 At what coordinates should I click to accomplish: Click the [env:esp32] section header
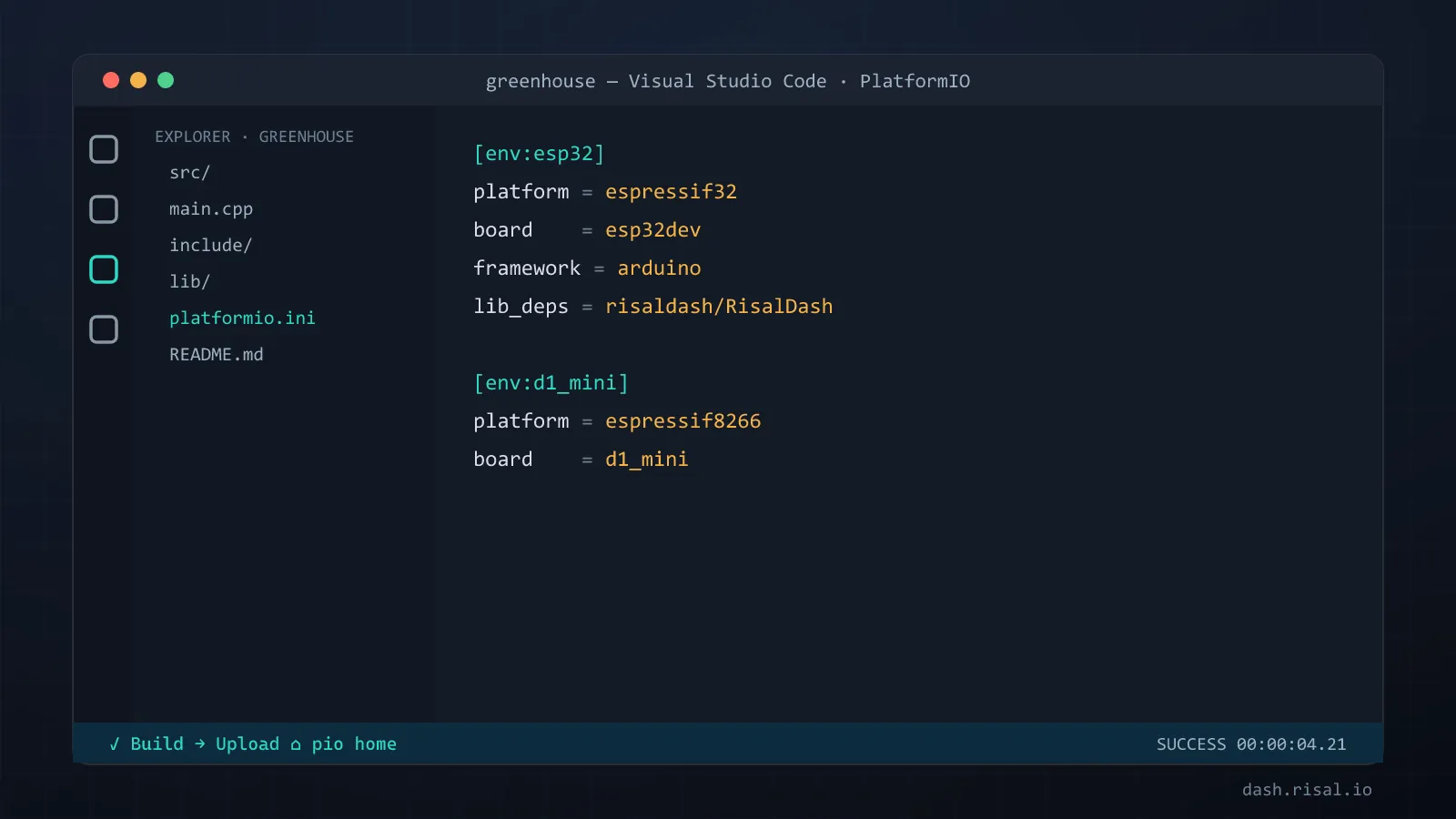(x=539, y=154)
